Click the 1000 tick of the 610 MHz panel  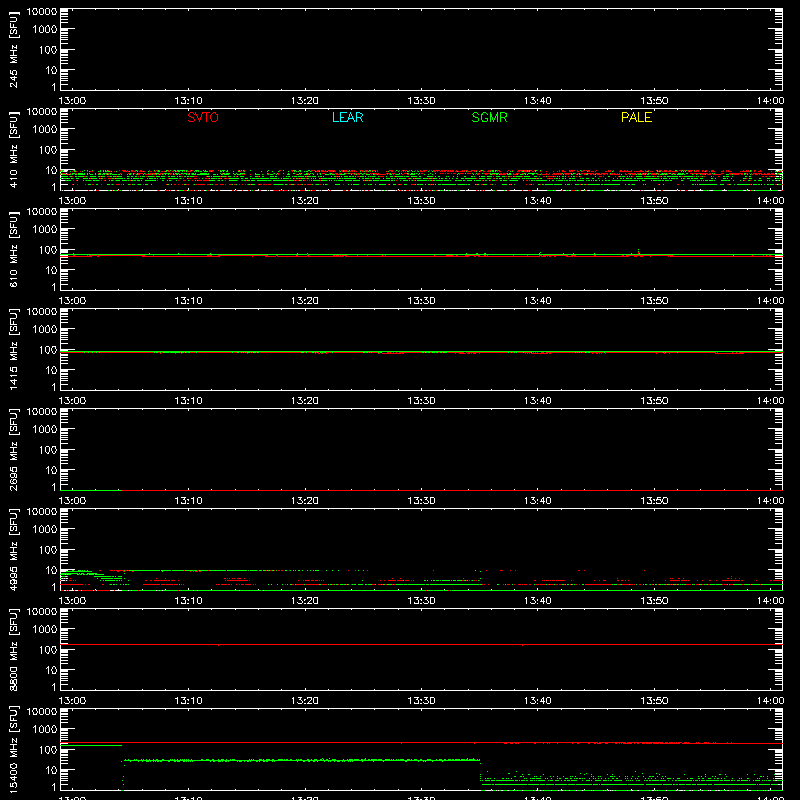tap(45, 230)
